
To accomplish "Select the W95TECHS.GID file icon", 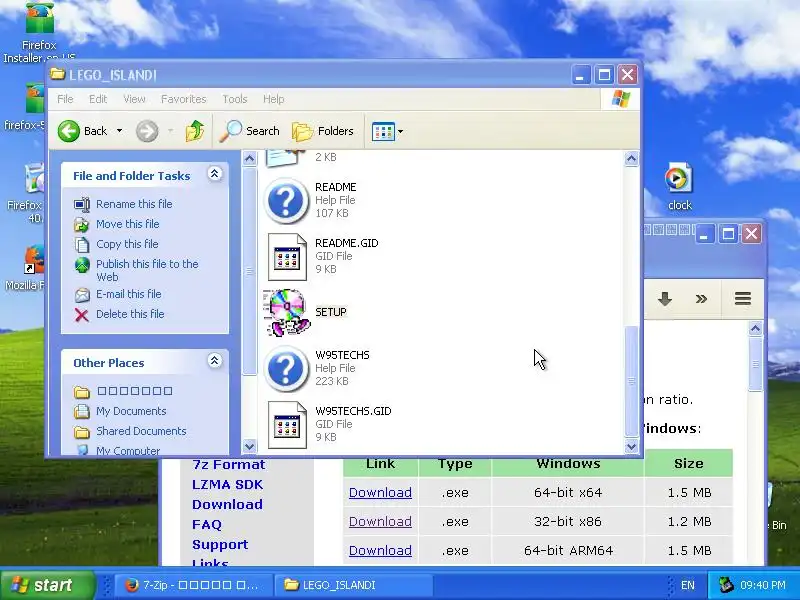I will (x=287, y=424).
